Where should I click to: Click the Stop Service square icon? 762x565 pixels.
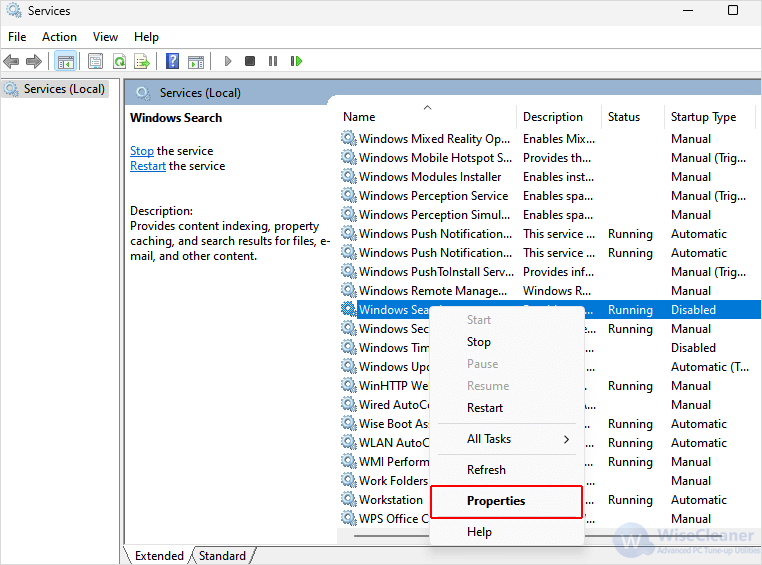(x=250, y=61)
